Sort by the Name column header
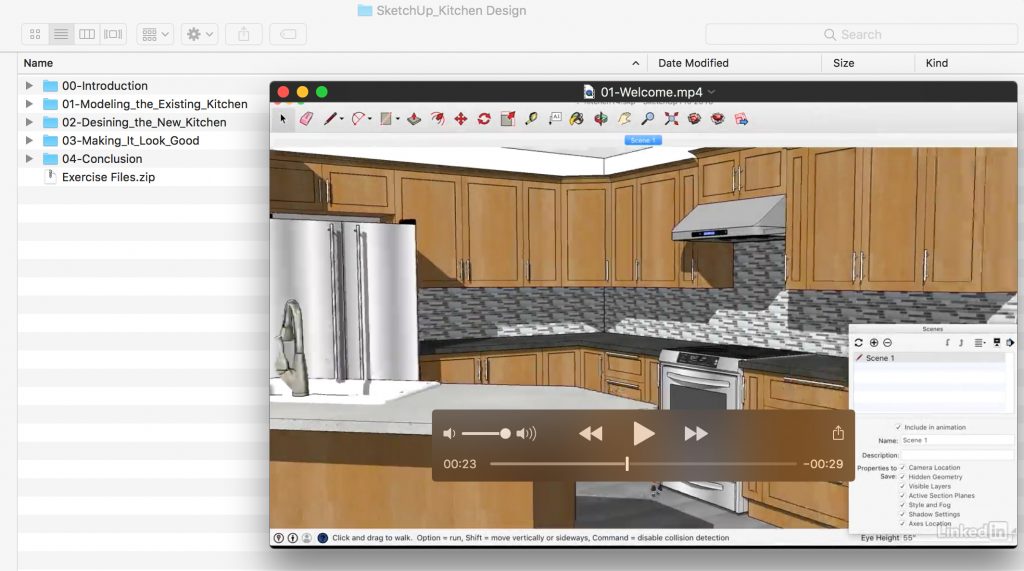Image resolution: width=1024 pixels, height=571 pixels. pos(38,63)
